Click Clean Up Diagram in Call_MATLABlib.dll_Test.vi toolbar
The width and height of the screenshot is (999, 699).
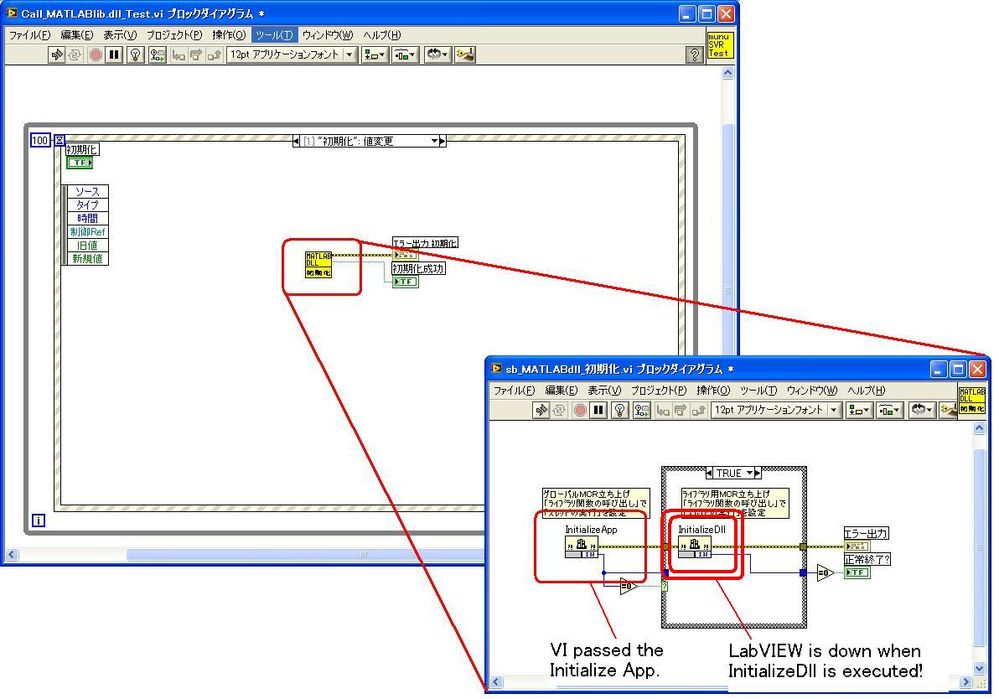tap(465, 55)
